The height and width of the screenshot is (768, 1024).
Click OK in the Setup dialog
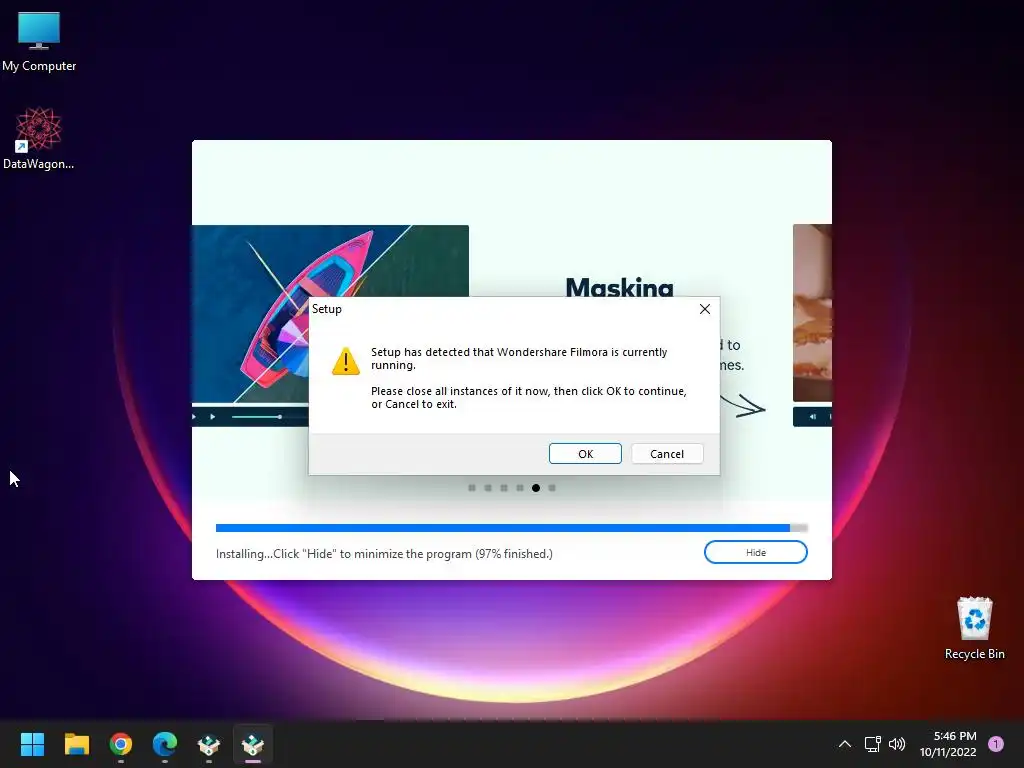pyautogui.click(x=585, y=454)
